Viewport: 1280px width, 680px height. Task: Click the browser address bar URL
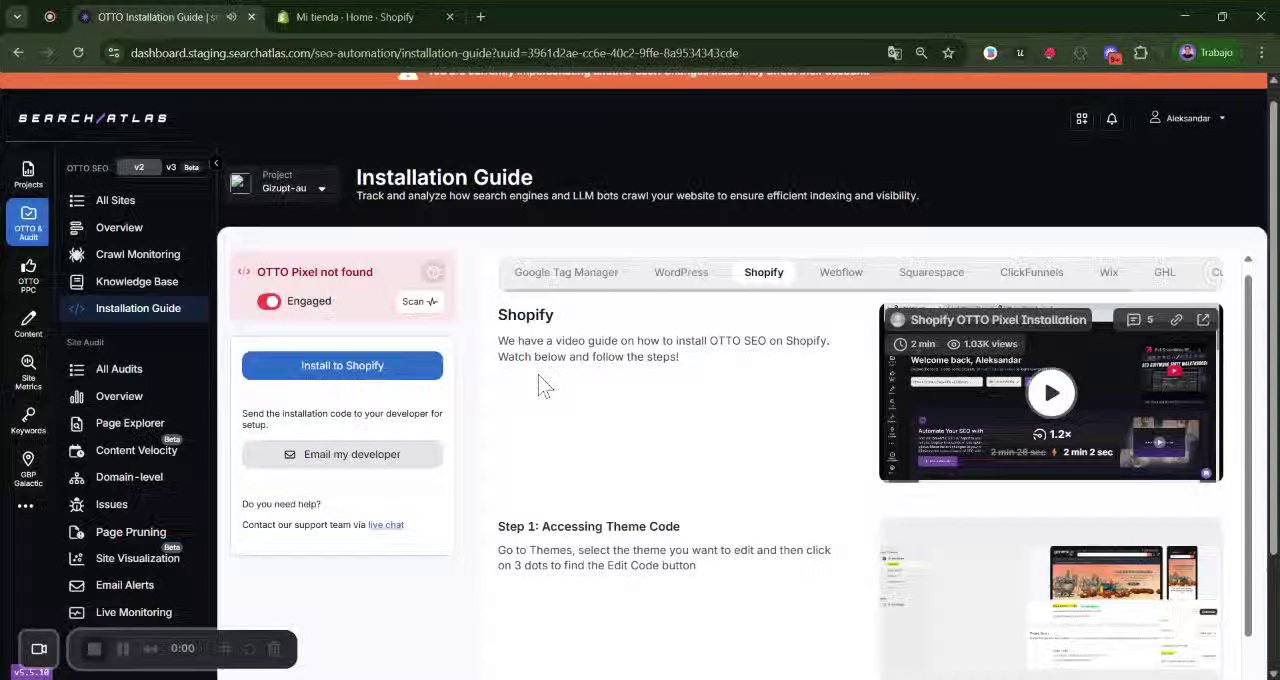tap(434, 53)
